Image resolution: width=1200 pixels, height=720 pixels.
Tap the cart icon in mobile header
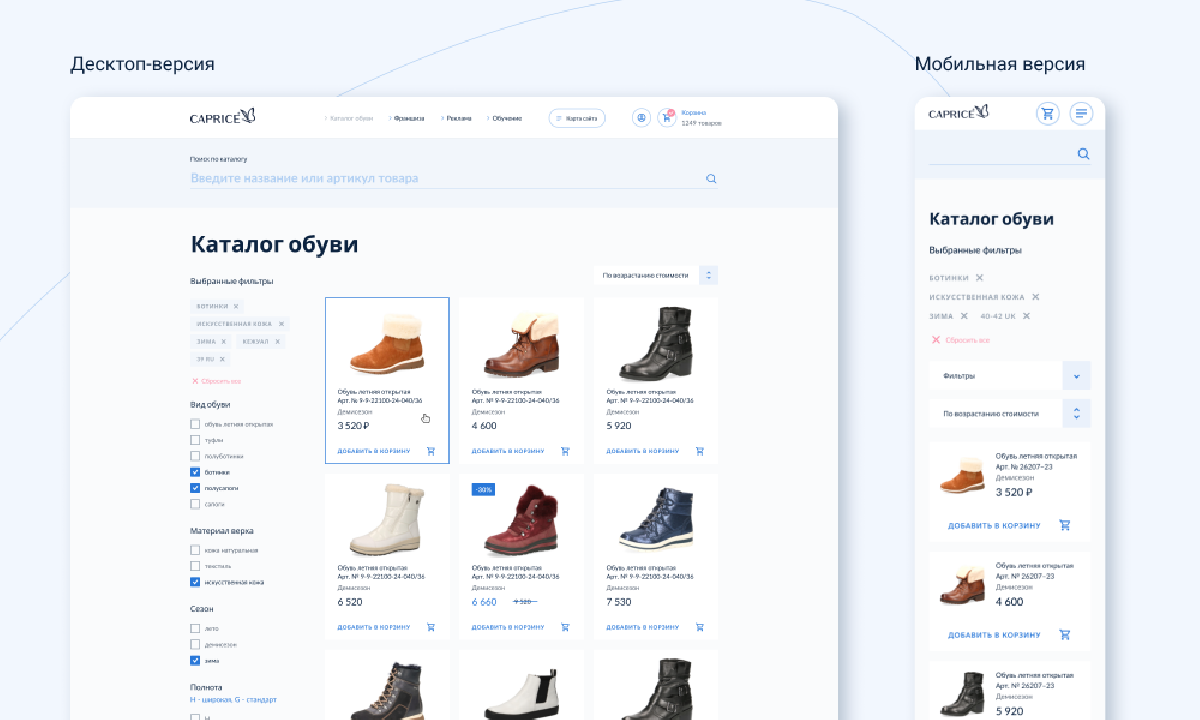tap(1047, 114)
